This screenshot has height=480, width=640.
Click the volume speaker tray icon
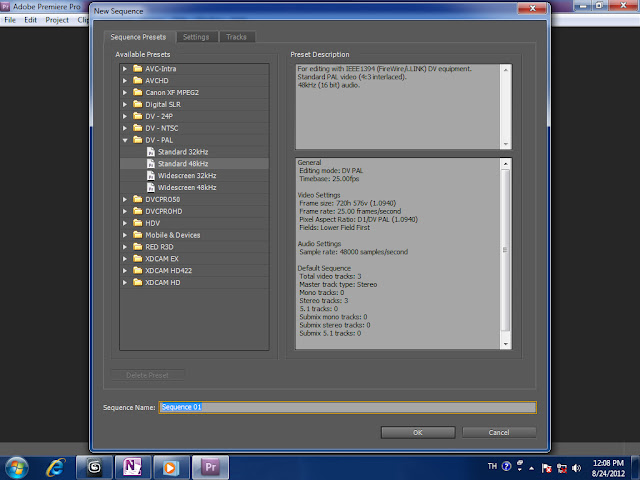coord(576,468)
